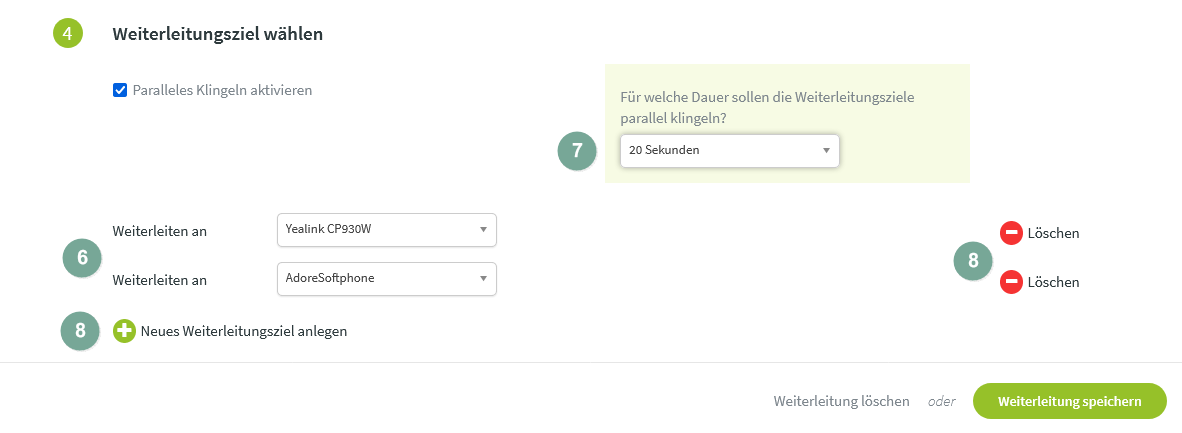Click the Weiterleitungsziel wählen heading
The height and width of the screenshot is (433, 1182).
tap(217, 34)
